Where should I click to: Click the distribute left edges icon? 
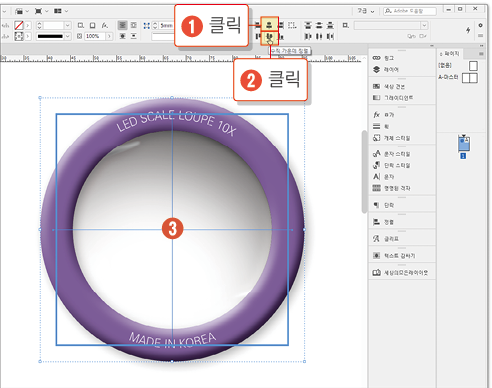click(308, 36)
